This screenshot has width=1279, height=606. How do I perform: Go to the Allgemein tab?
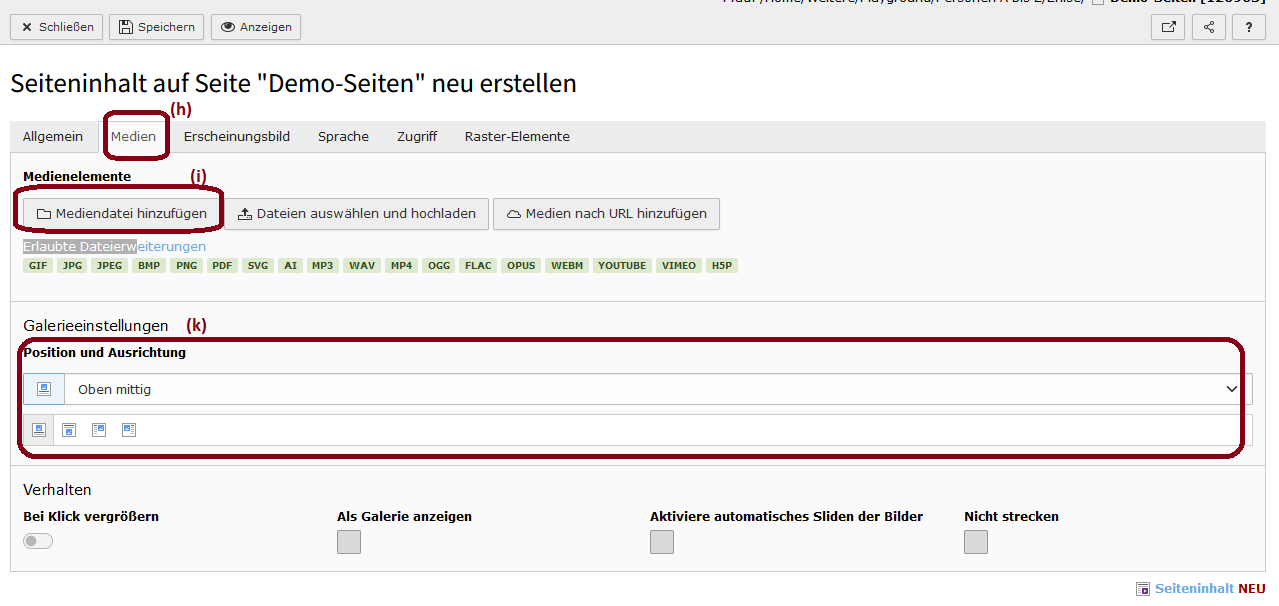coord(53,137)
